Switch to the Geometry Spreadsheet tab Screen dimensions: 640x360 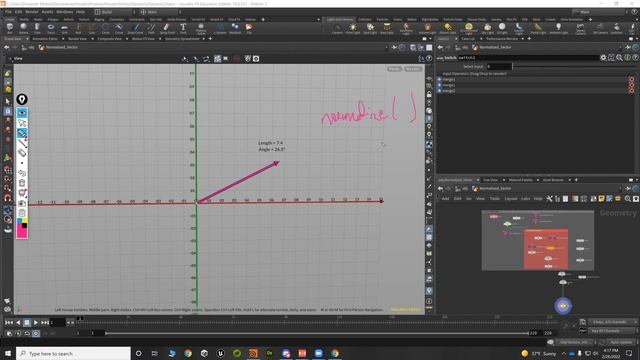[x=182, y=39]
